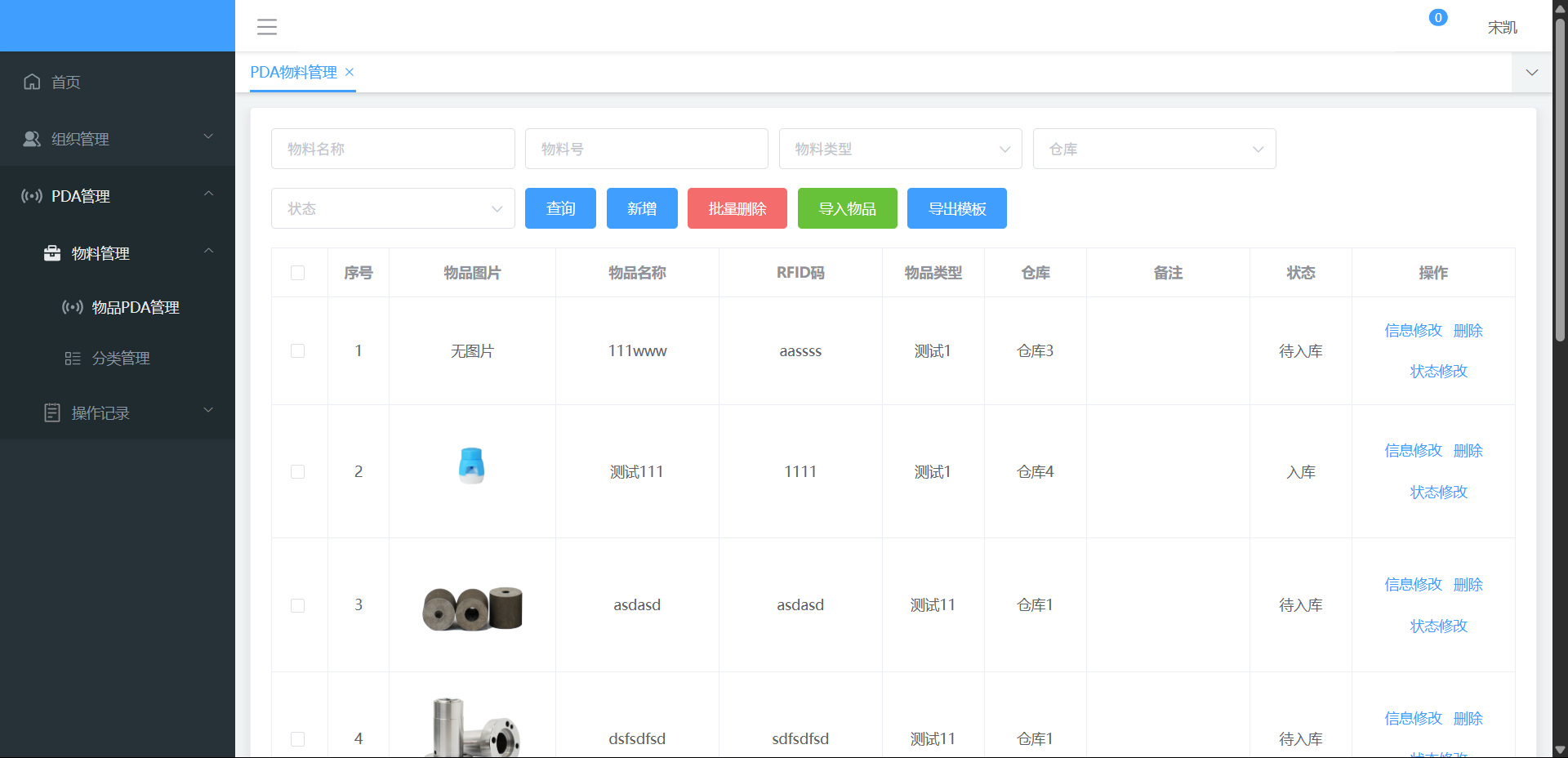
Task: Click the scrollbar down arrow
Action: (1560, 750)
